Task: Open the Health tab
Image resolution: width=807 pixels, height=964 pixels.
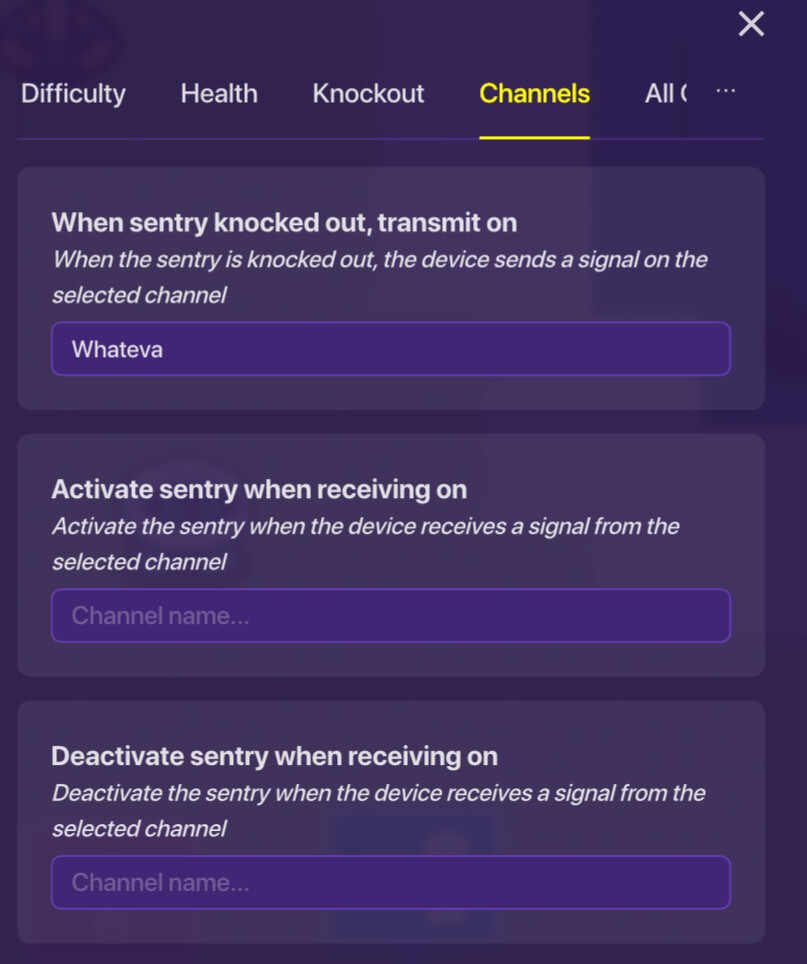Action: point(219,94)
